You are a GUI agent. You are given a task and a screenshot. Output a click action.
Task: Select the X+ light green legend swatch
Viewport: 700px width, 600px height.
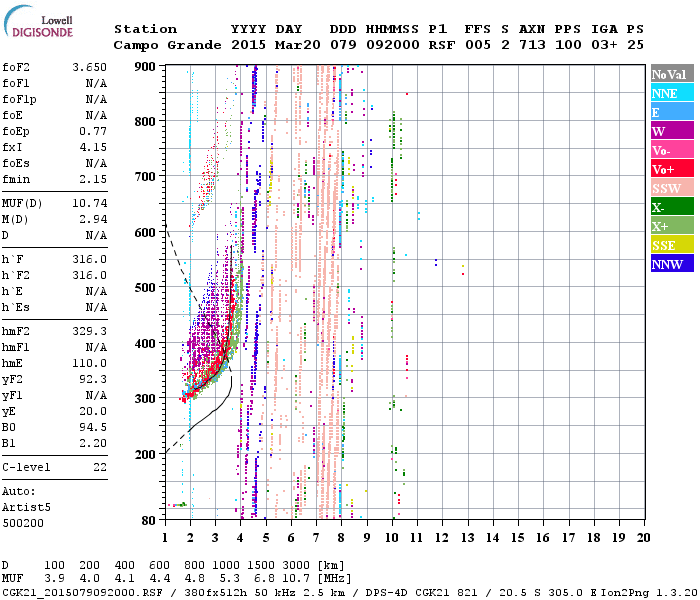click(x=672, y=226)
